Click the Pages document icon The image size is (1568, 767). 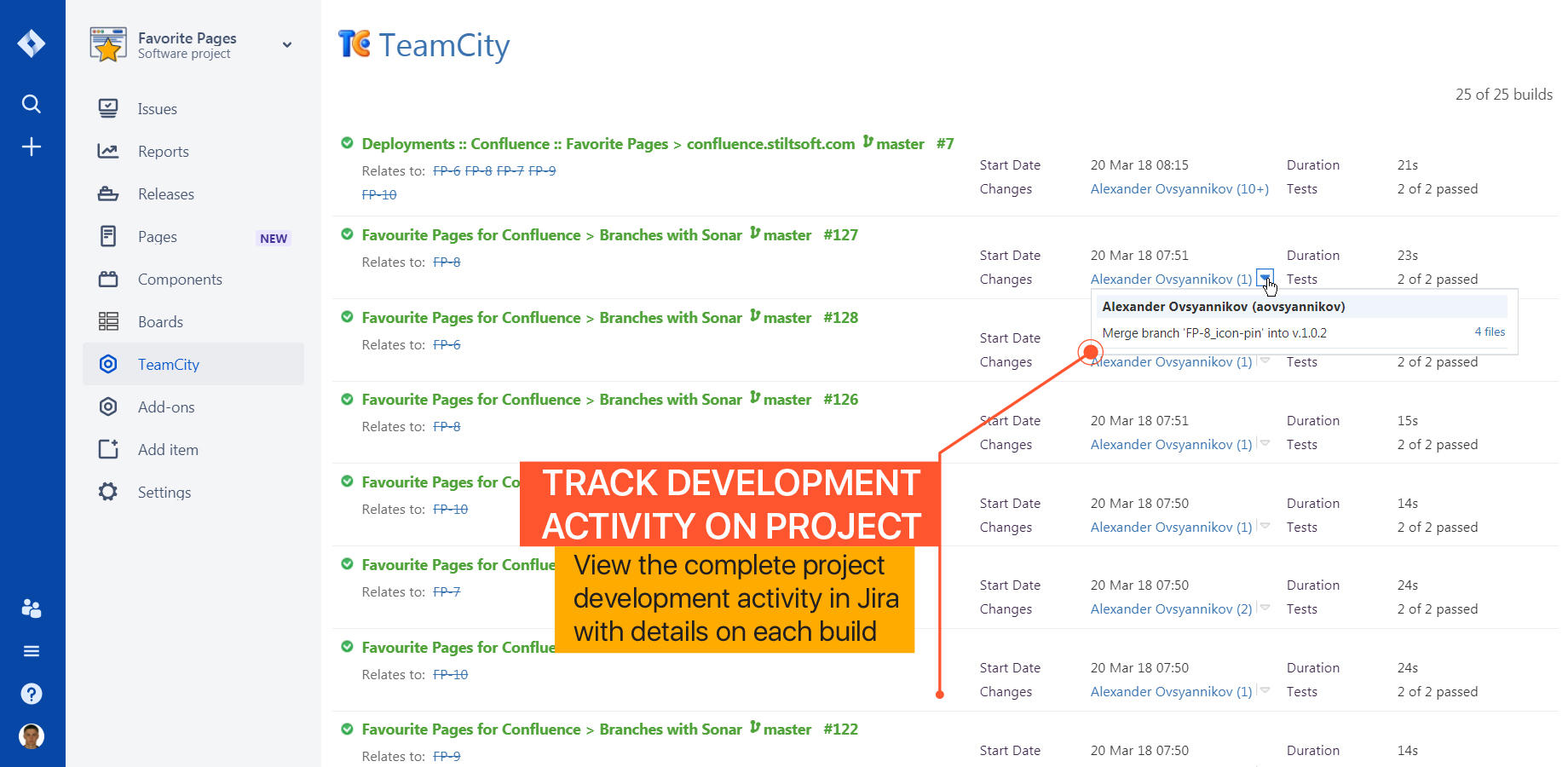click(x=108, y=236)
